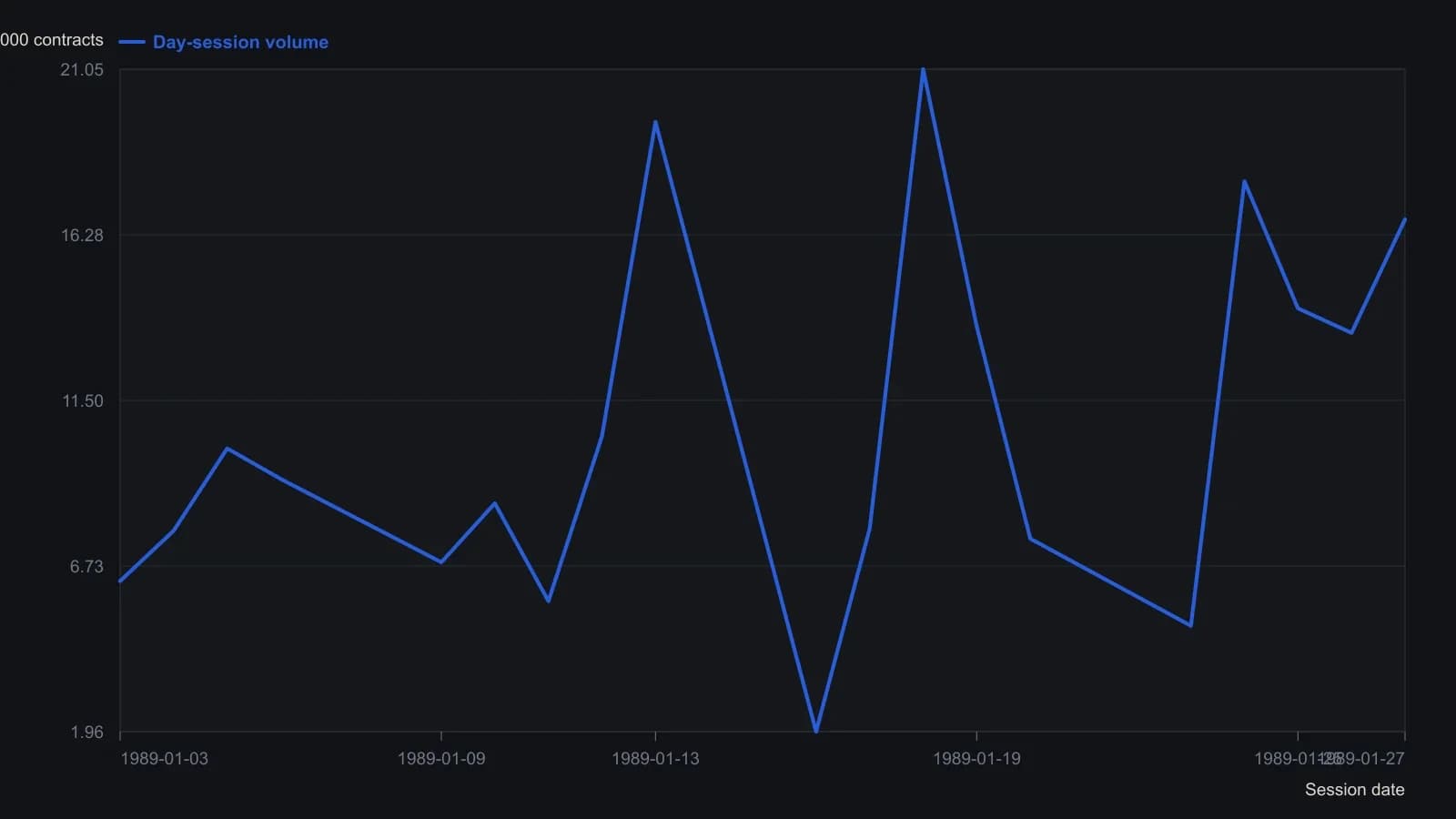Click the highest peak of the volume line
This screenshot has width=1456, height=819.
click(x=923, y=70)
